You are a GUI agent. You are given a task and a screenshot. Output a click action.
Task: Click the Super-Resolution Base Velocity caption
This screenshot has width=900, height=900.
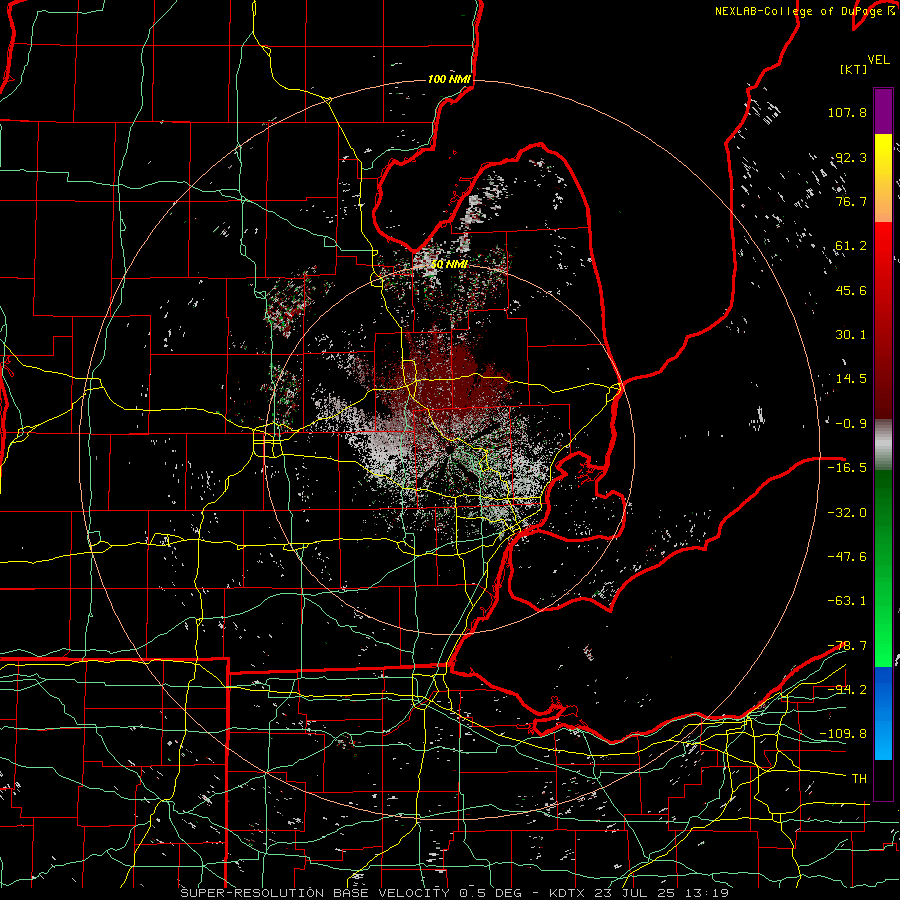(x=455, y=893)
